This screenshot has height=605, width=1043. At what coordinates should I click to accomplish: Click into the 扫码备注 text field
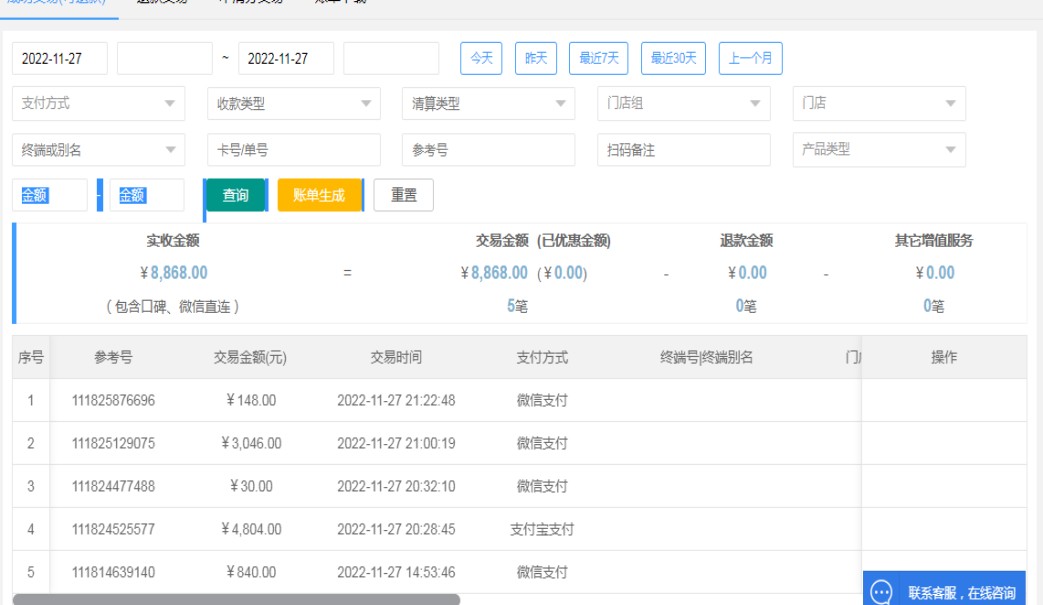683,150
